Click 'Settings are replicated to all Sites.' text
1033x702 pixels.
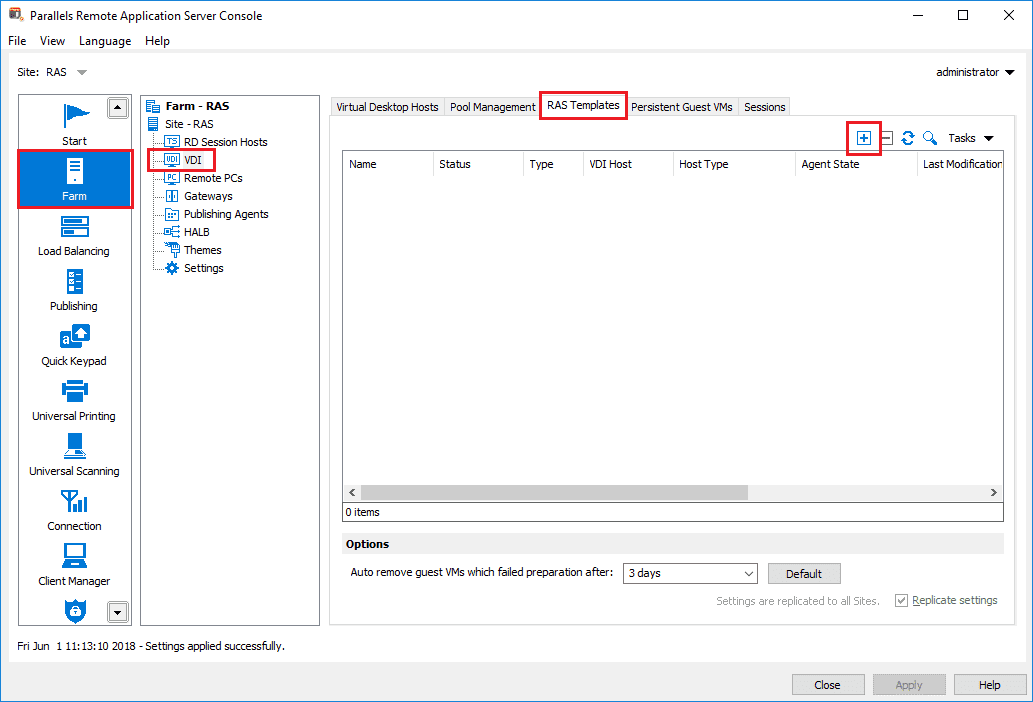pos(798,601)
